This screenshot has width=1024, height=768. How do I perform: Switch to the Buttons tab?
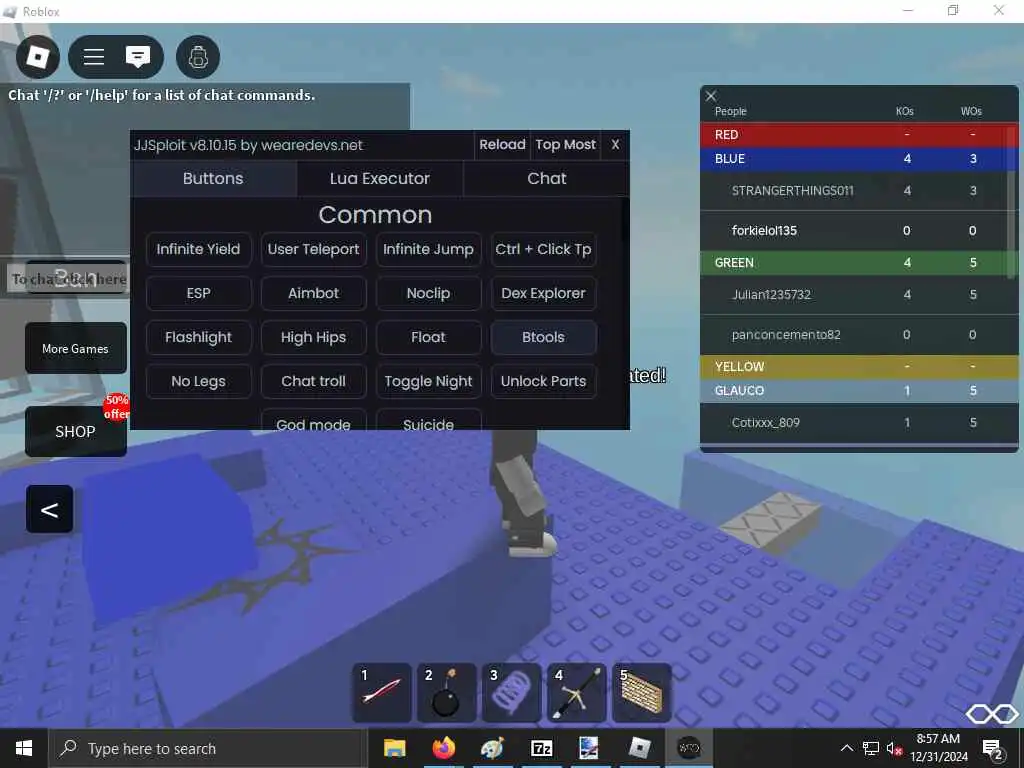213,178
